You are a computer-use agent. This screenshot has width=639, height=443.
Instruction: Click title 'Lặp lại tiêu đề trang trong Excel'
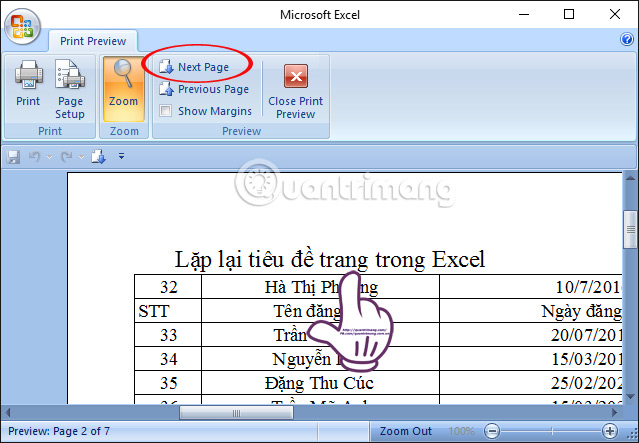coord(330,259)
